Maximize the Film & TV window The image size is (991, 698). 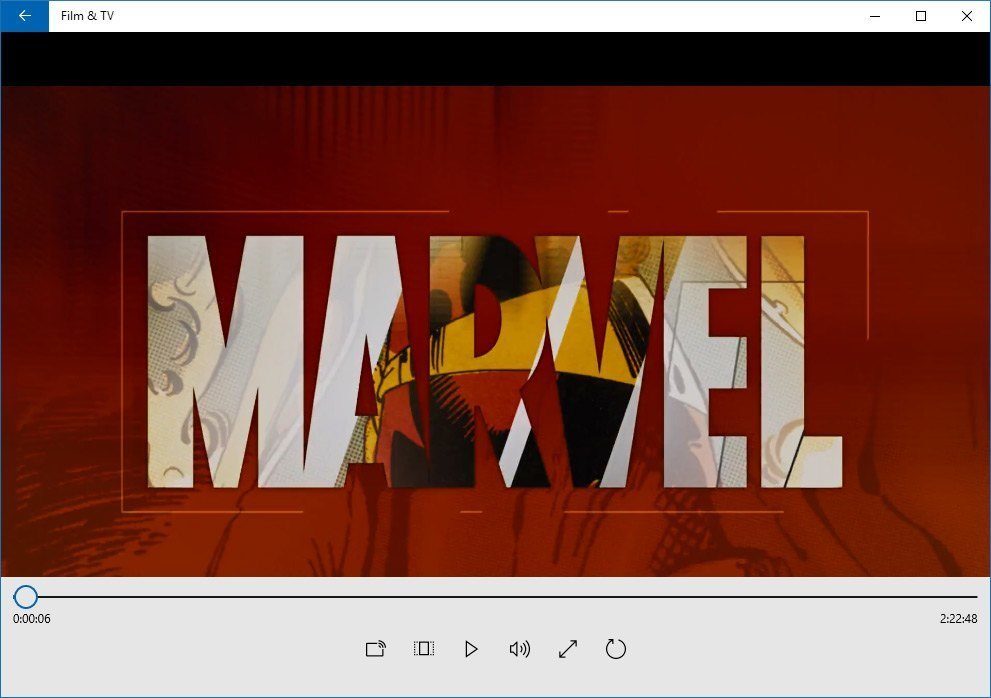coord(921,16)
